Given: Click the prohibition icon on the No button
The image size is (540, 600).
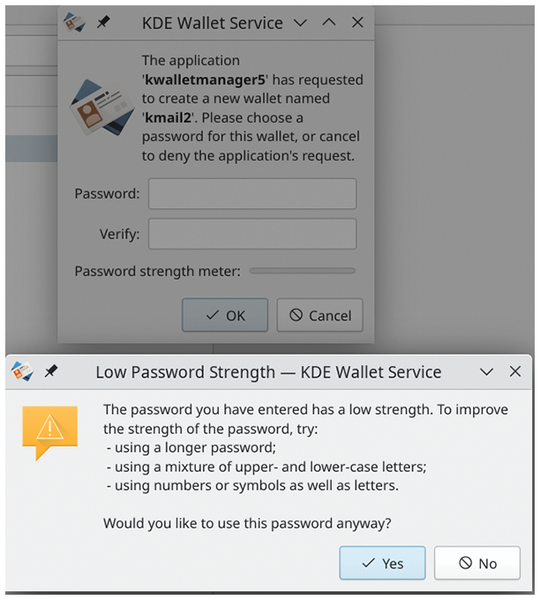Looking at the screenshot, I should pos(465,562).
